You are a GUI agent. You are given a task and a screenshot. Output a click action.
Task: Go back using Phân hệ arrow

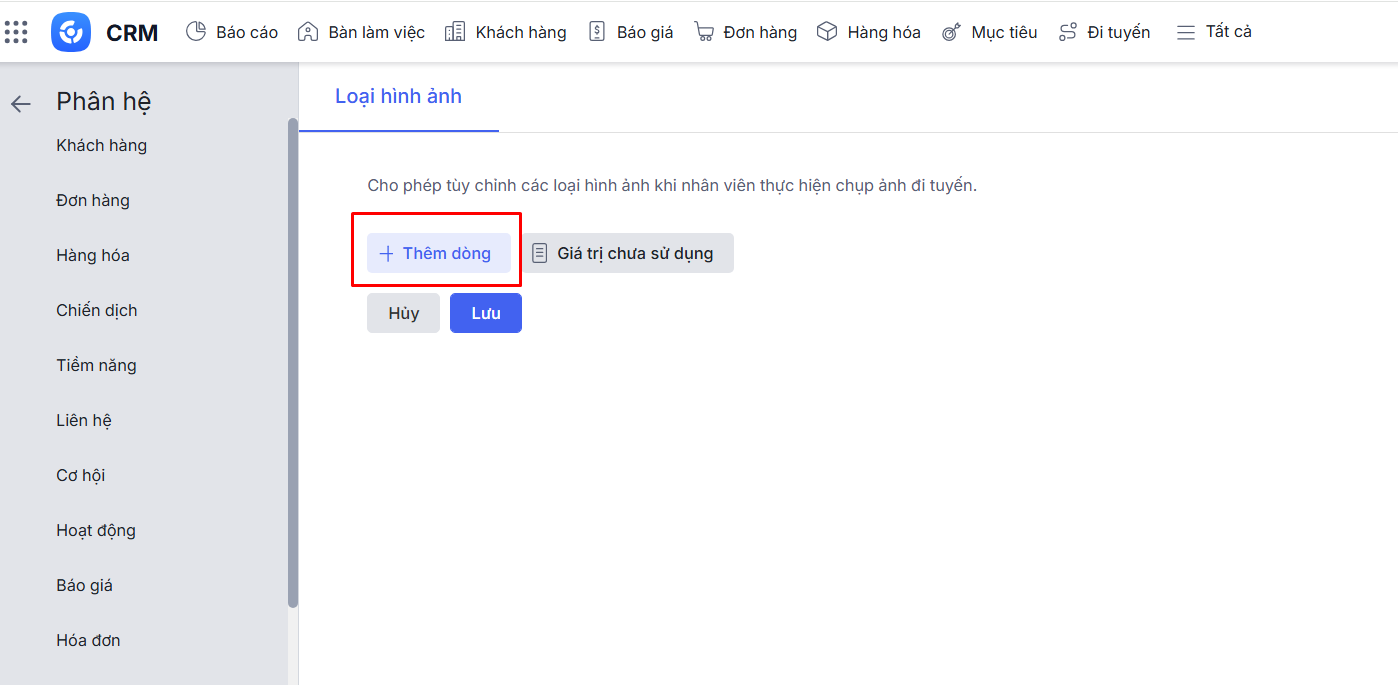pos(21,104)
